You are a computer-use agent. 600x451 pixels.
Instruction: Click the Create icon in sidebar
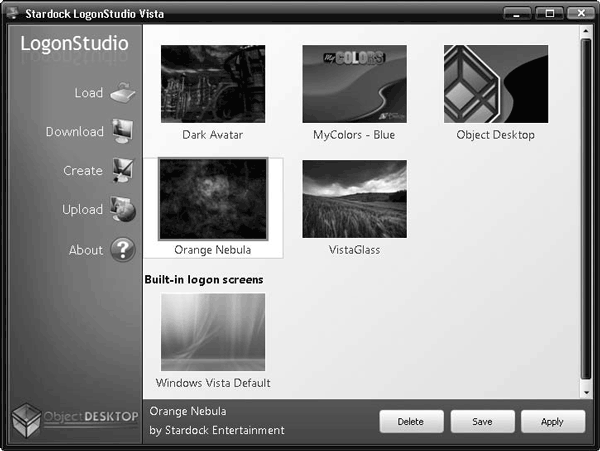(x=123, y=171)
